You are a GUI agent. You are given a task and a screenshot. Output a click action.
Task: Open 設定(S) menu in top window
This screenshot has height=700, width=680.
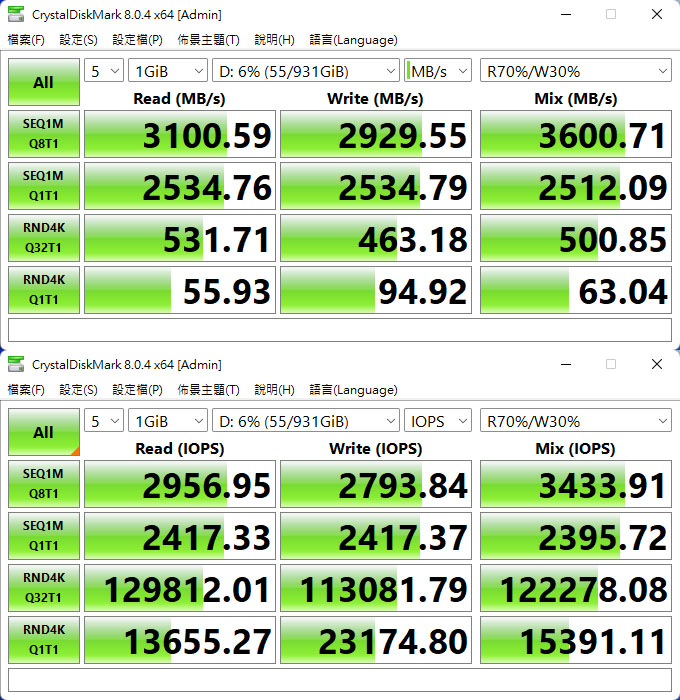[78, 40]
